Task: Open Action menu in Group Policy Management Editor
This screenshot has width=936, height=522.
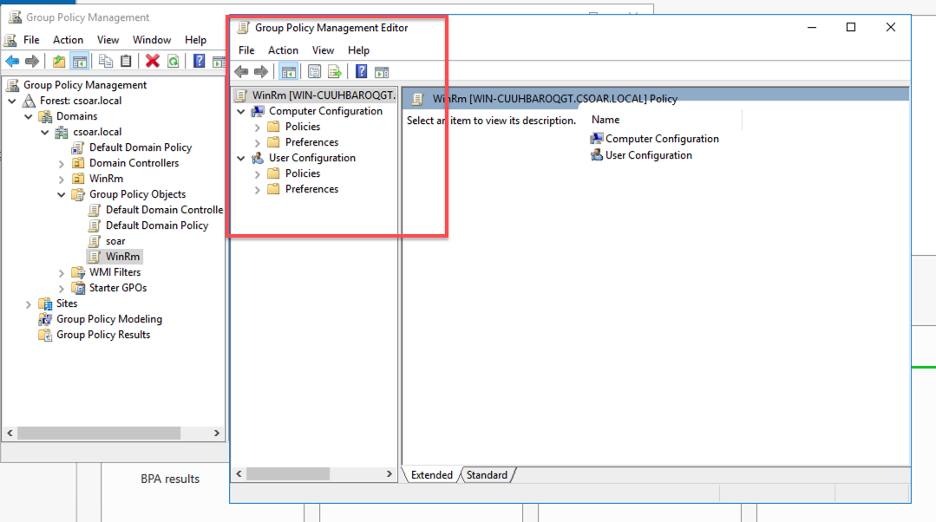Action: 282,50
